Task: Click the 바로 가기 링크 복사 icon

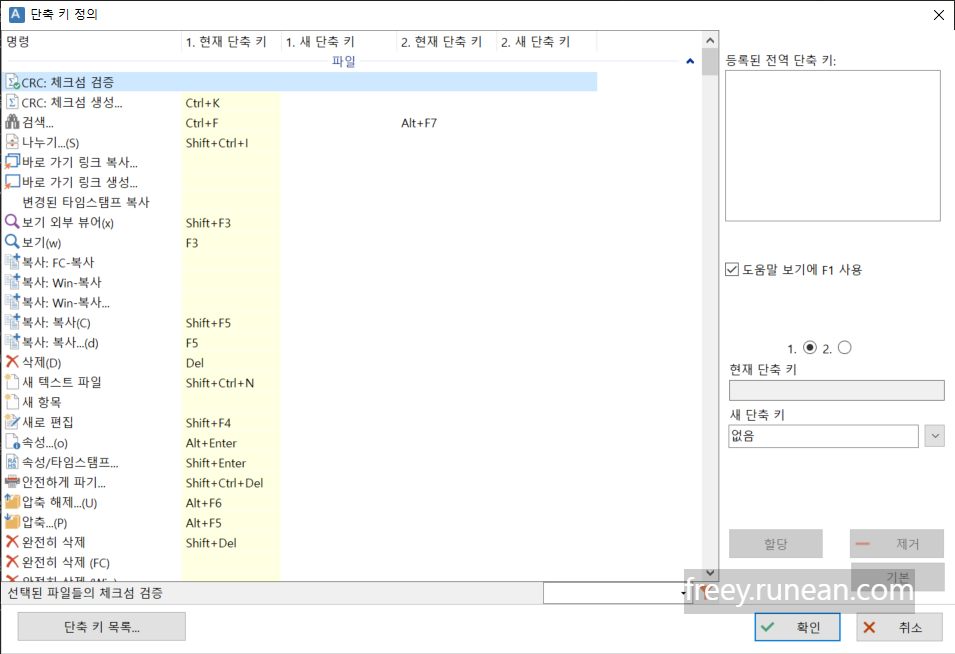Action: 12,162
